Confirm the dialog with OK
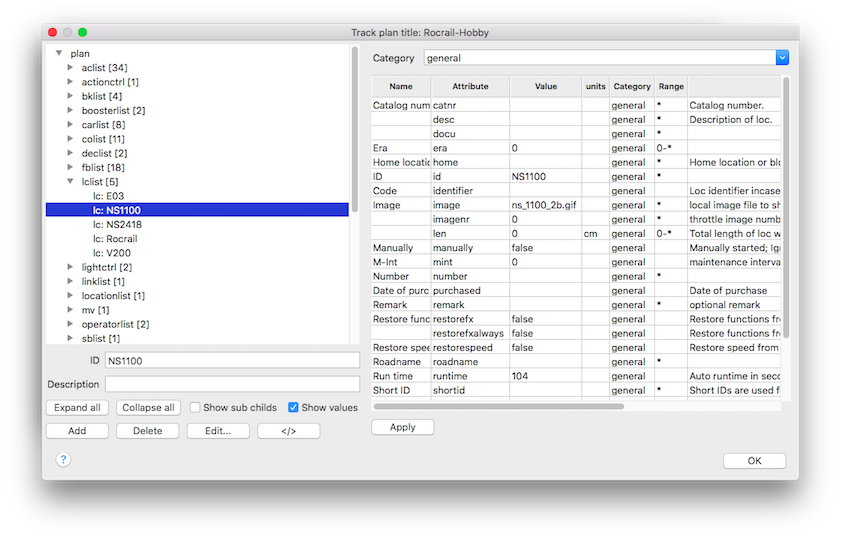841x540 pixels. (x=754, y=461)
